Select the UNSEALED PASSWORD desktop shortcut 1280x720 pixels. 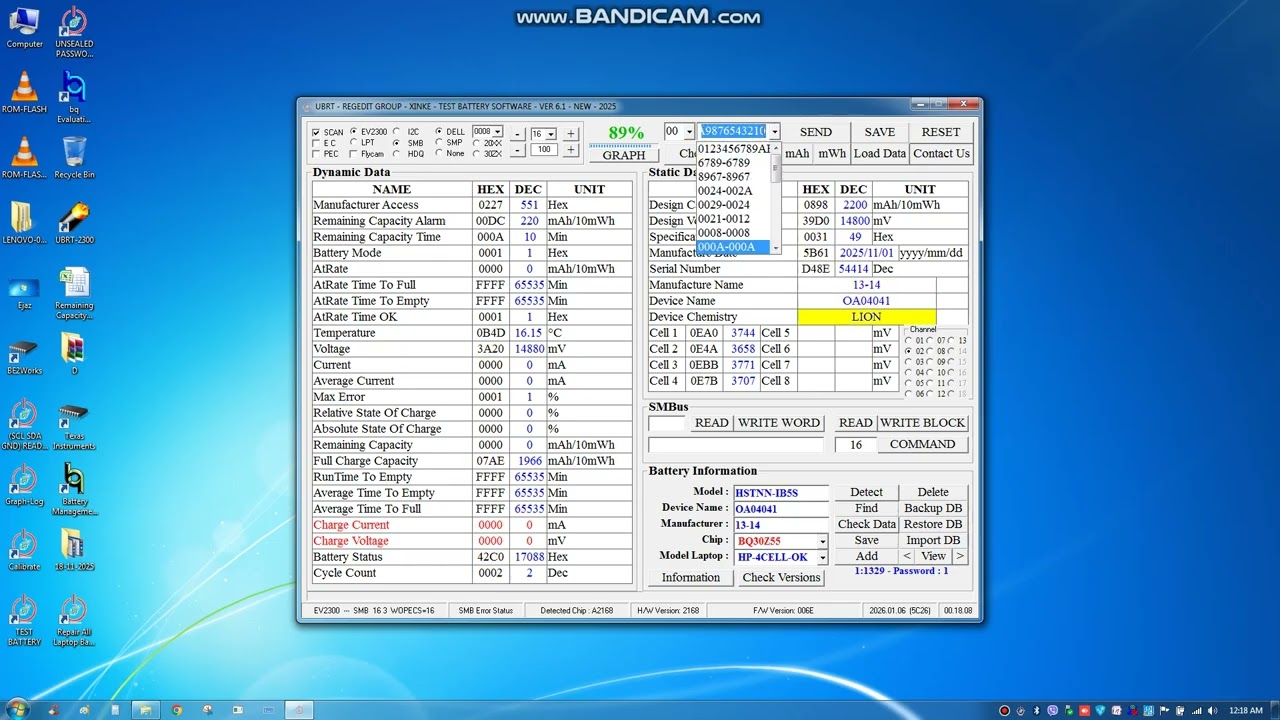(74, 32)
